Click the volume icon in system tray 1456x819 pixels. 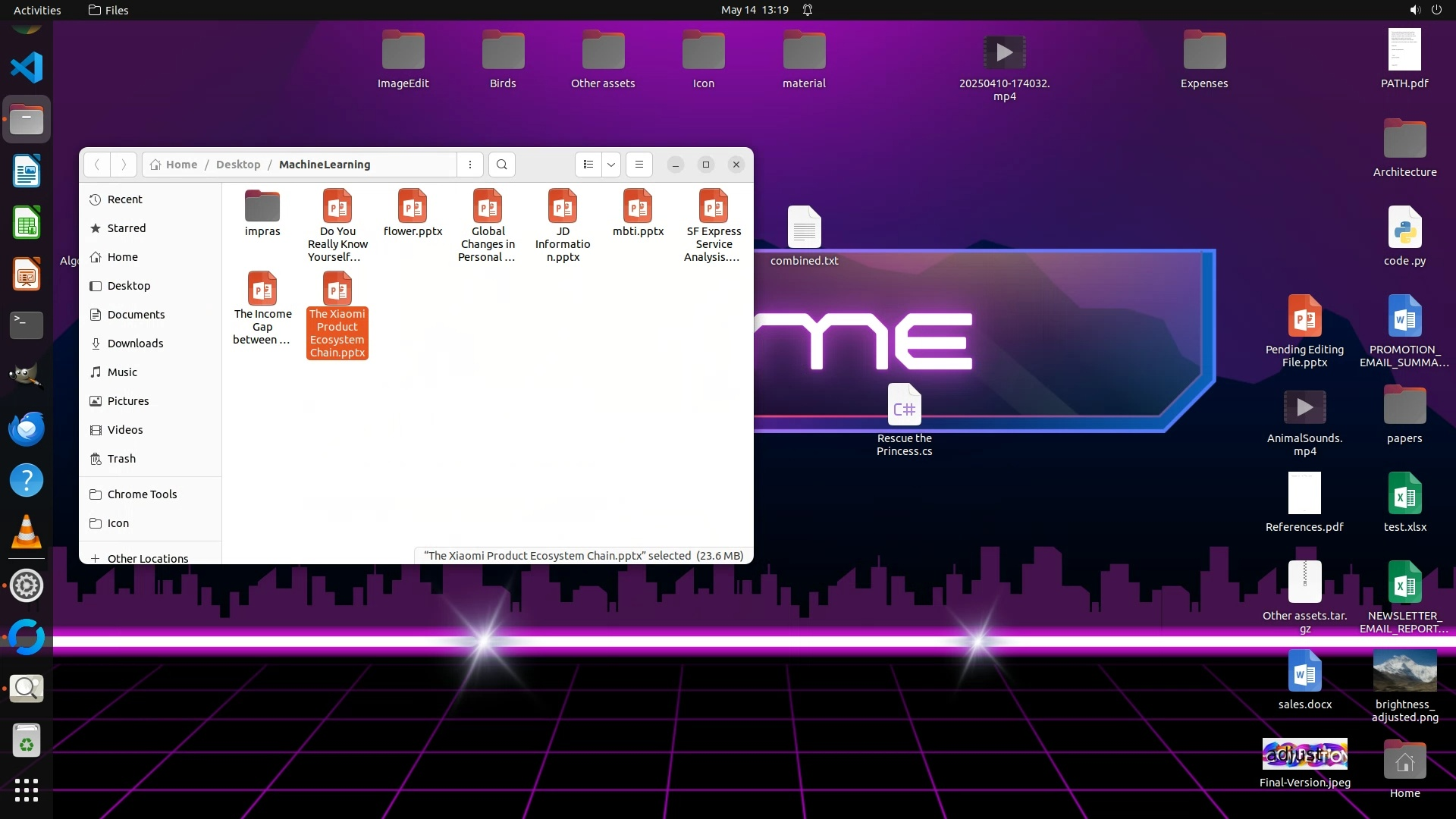click(x=1414, y=10)
